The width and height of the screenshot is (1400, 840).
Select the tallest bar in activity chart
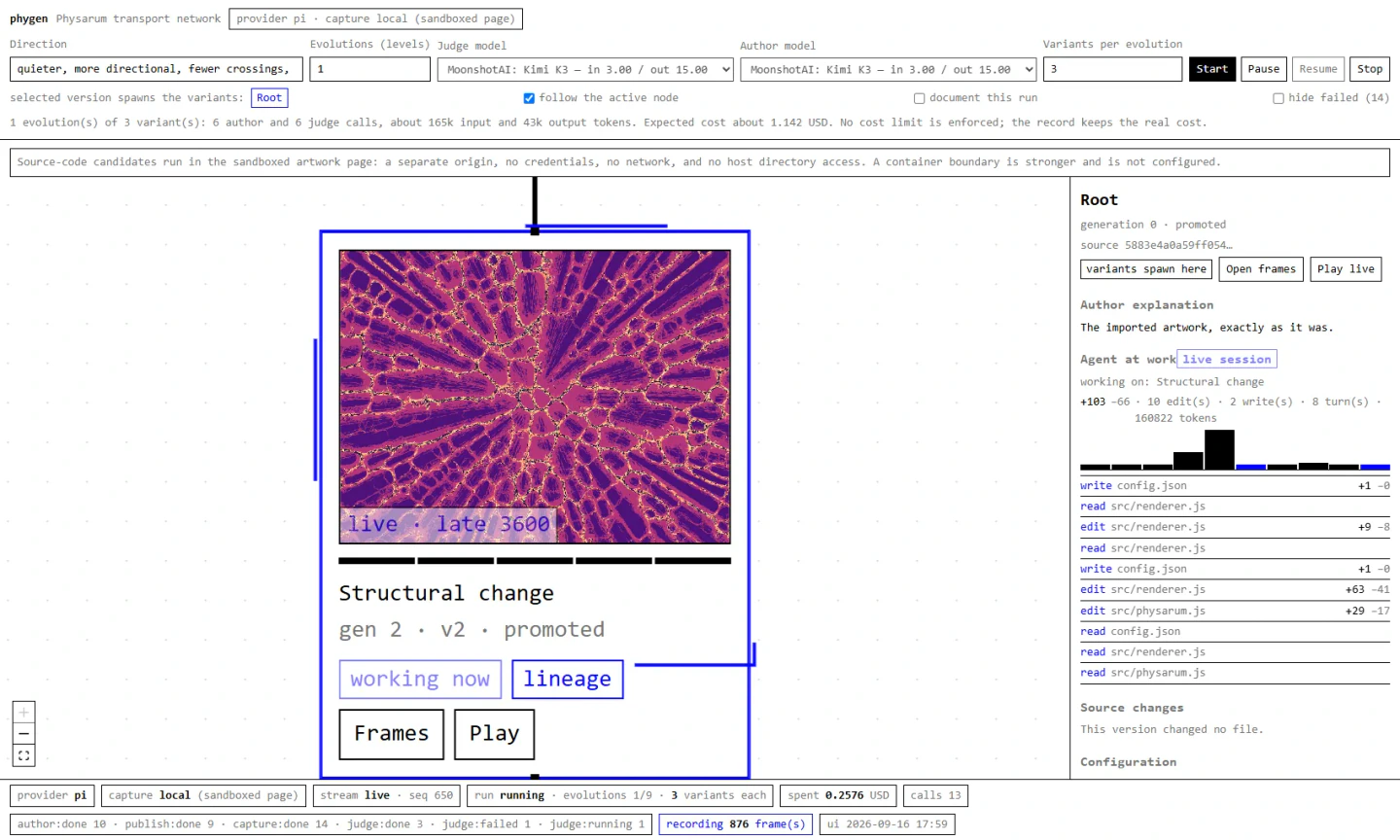pyautogui.click(x=1219, y=450)
